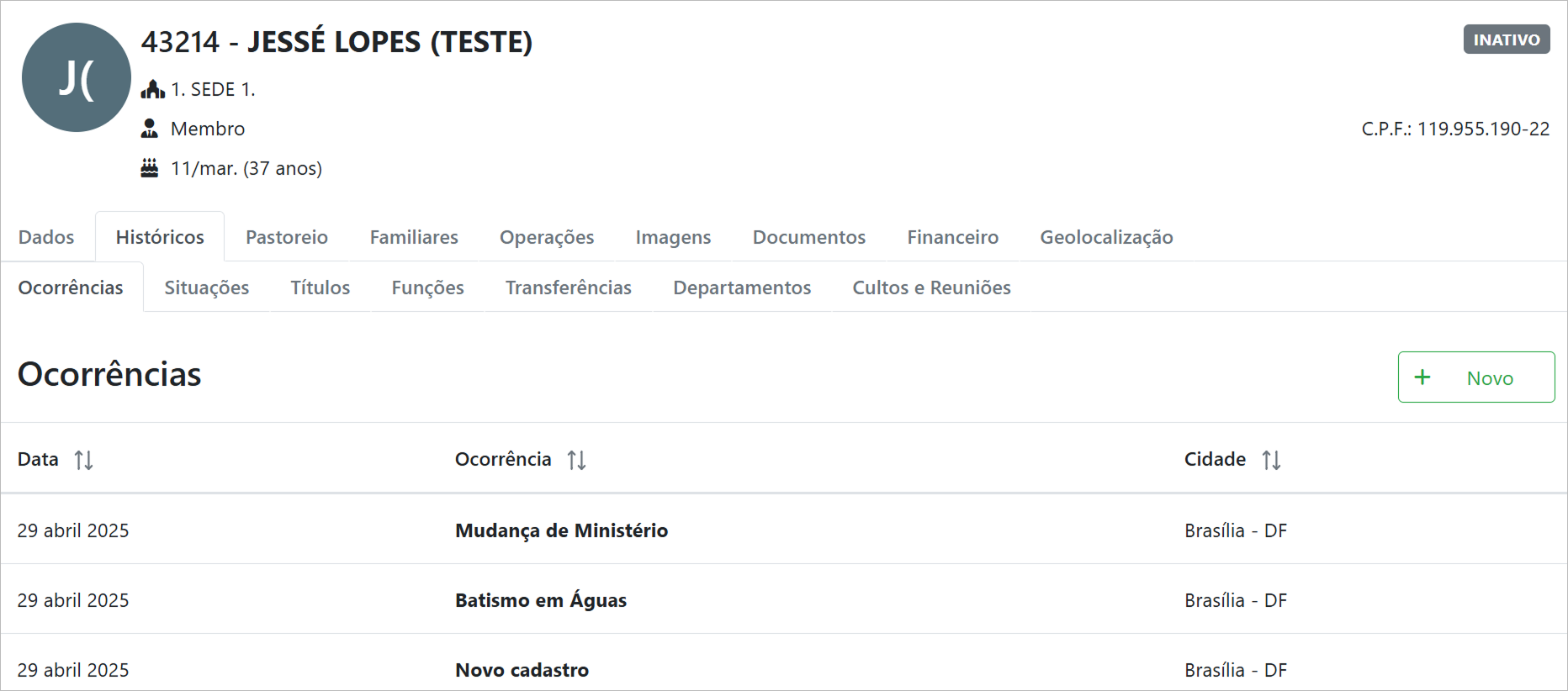Image resolution: width=1568 pixels, height=691 pixels.
Task: Click the plus icon in Novo button
Action: 1422,377
